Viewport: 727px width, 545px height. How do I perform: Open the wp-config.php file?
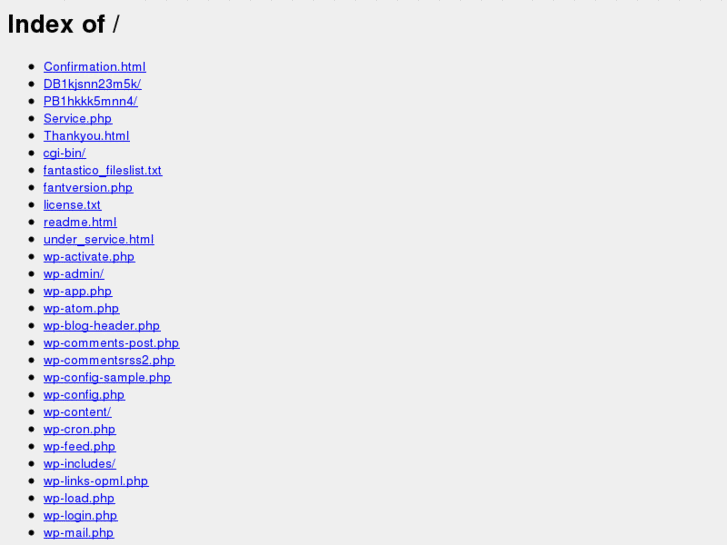pyautogui.click(x=84, y=395)
